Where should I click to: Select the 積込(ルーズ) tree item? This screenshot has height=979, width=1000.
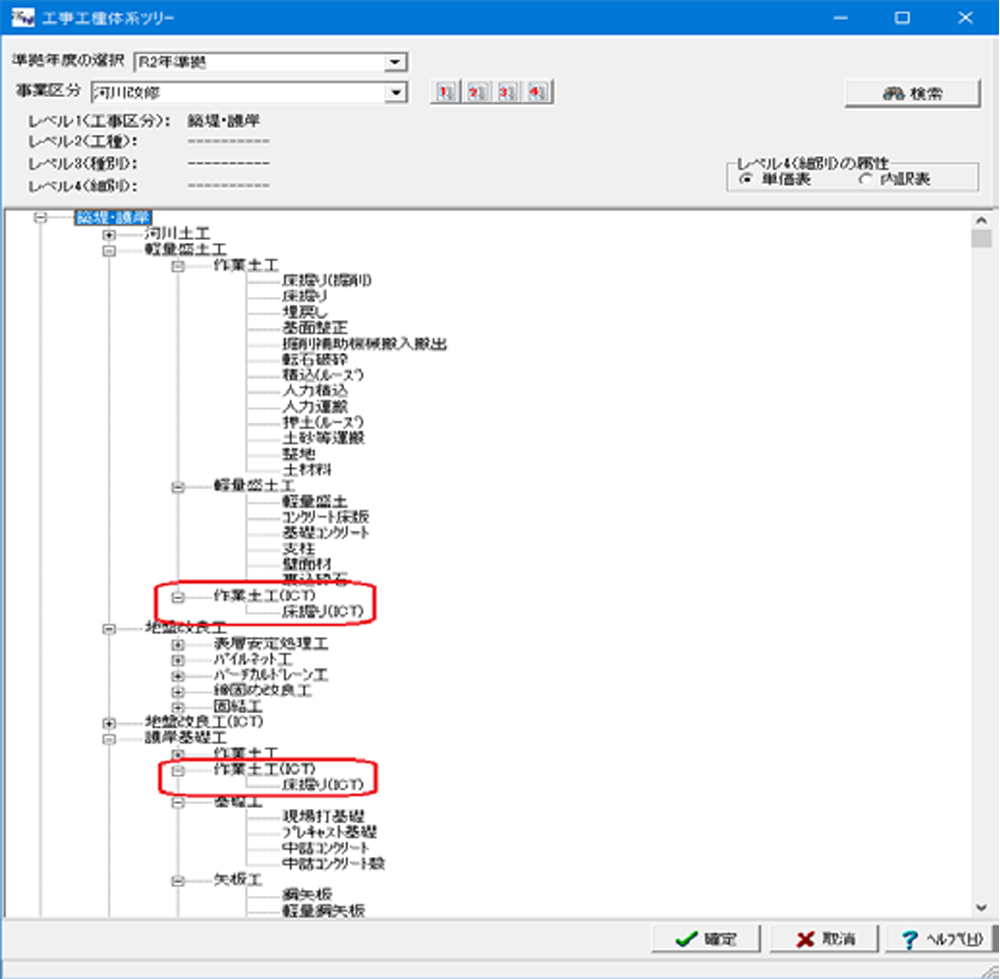point(323,375)
